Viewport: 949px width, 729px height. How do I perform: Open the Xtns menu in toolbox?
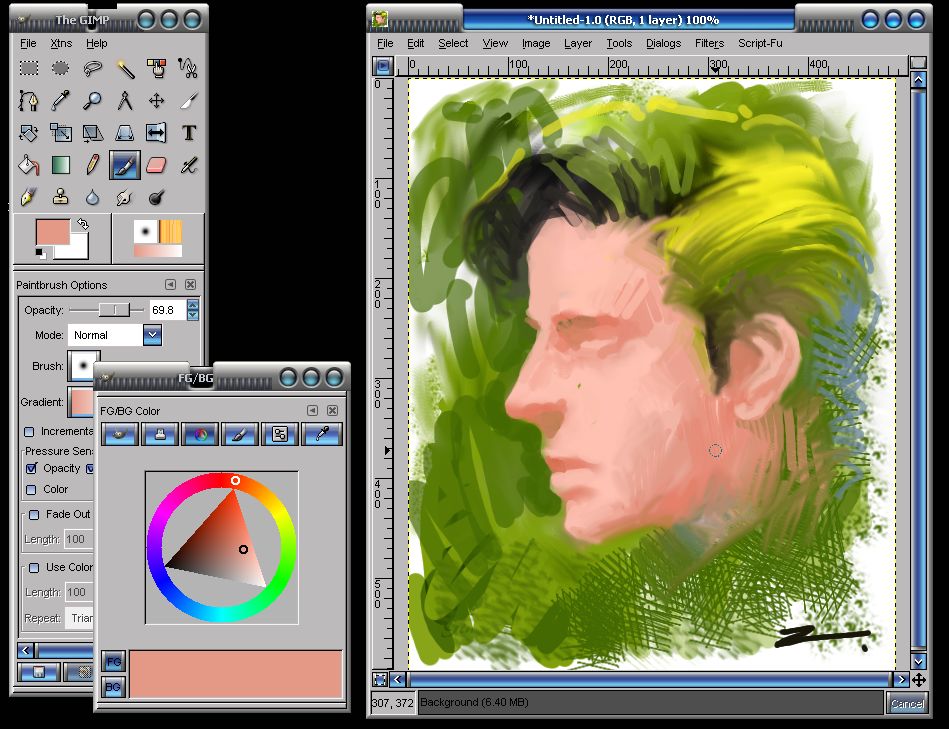click(x=61, y=43)
